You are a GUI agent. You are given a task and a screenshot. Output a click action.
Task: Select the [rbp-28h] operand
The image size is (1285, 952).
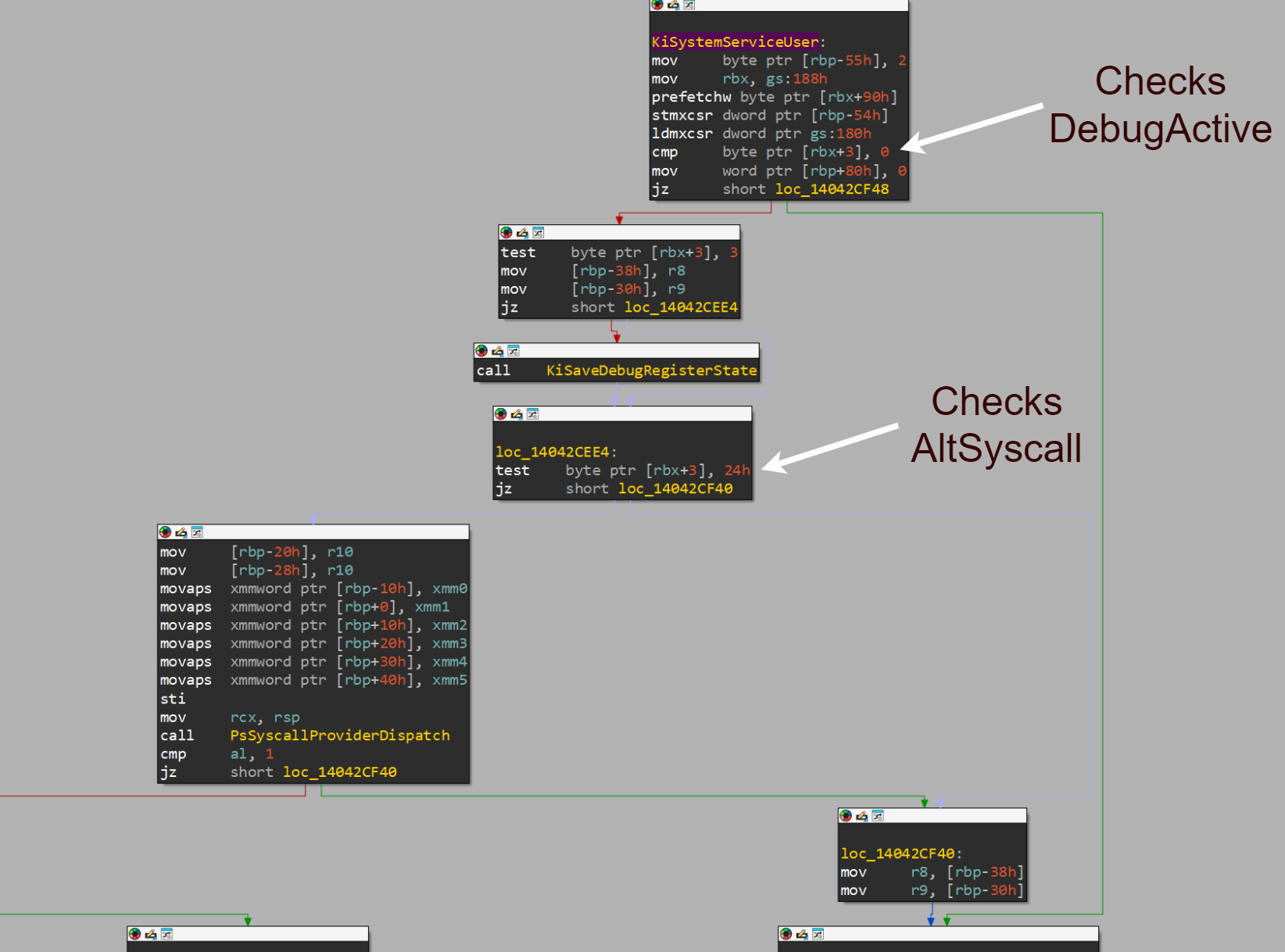(x=270, y=571)
